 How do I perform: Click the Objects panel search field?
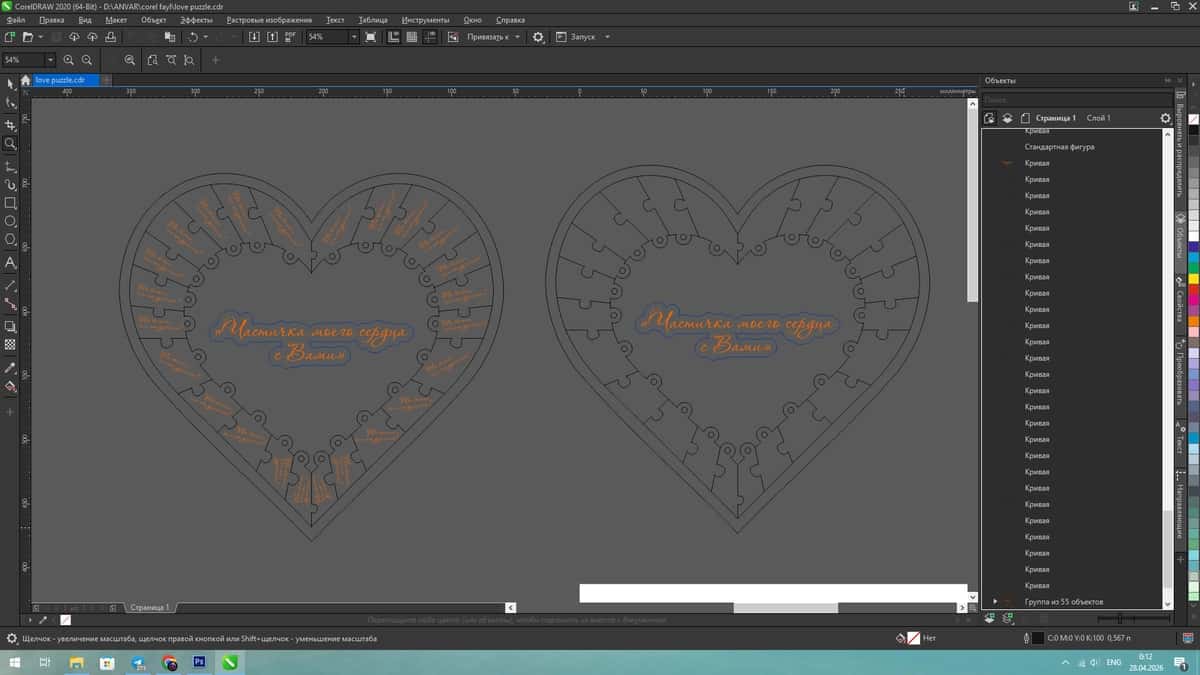(x=1076, y=100)
